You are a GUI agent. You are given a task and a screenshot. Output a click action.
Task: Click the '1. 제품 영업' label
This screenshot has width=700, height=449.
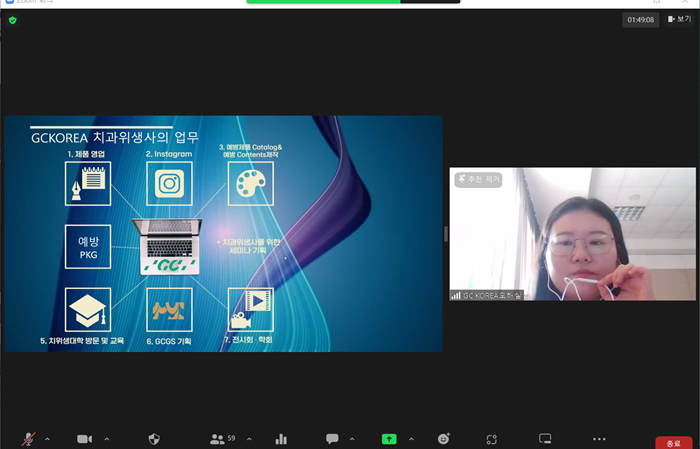point(86,154)
